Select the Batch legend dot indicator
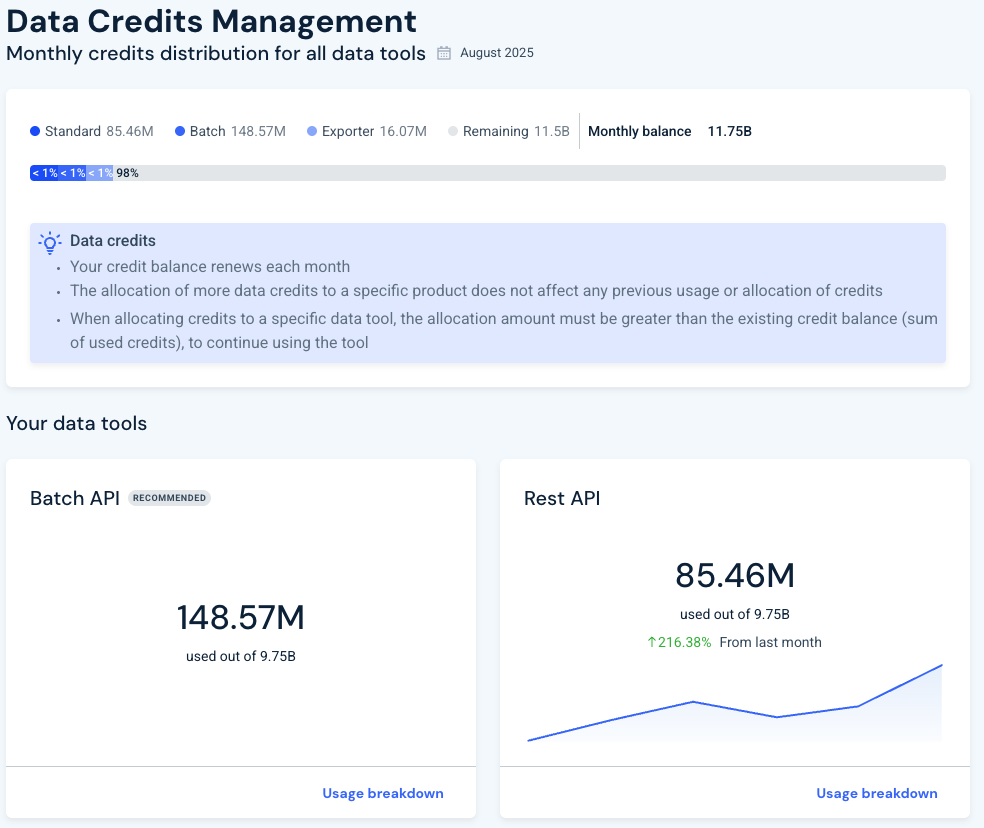Screen dimensions: 984x828 point(178,131)
